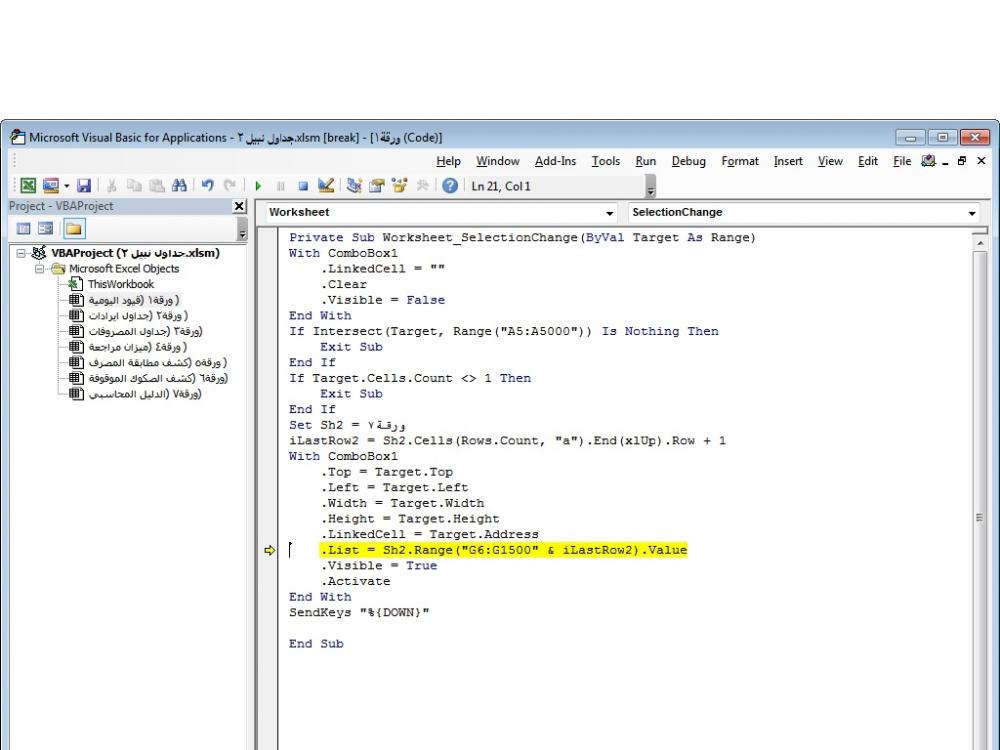Toggle Design Mode icon
The height and width of the screenshot is (750, 1000).
(326, 186)
